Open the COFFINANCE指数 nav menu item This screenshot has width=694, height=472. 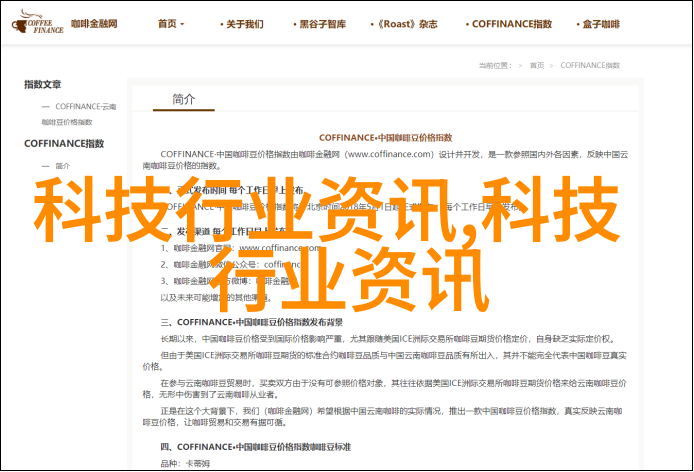[x=509, y=24]
